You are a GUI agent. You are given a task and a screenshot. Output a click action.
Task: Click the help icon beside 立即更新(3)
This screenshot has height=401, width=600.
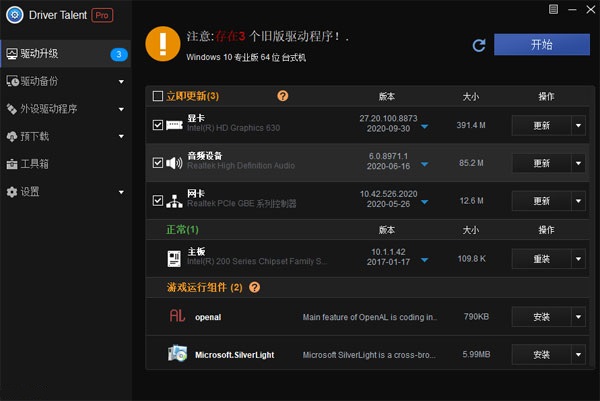tap(282, 96)
